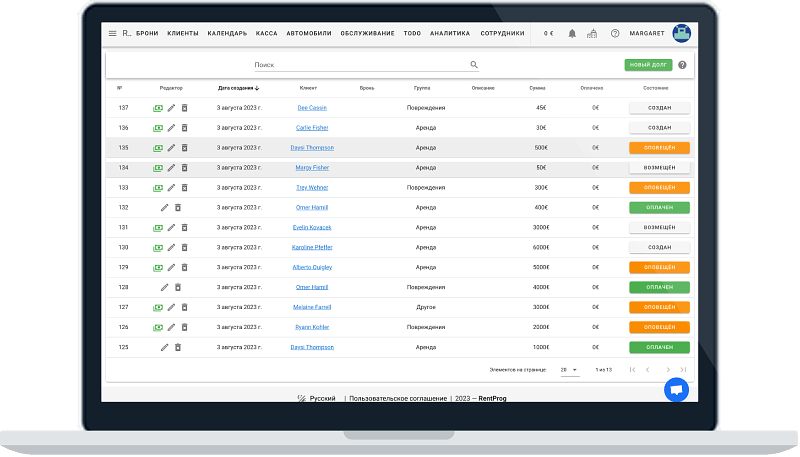Open the Аналитика section
Image resolution: width=800 pixels, height=457 pixels.
[x=450, y=33]
